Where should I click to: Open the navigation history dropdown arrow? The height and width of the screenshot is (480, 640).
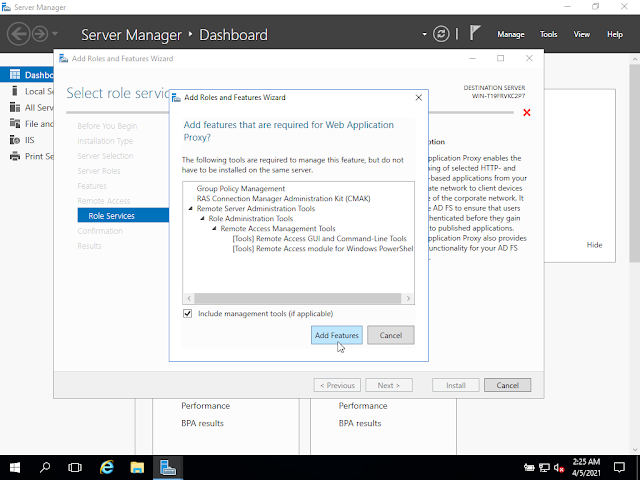coord(55,34)
